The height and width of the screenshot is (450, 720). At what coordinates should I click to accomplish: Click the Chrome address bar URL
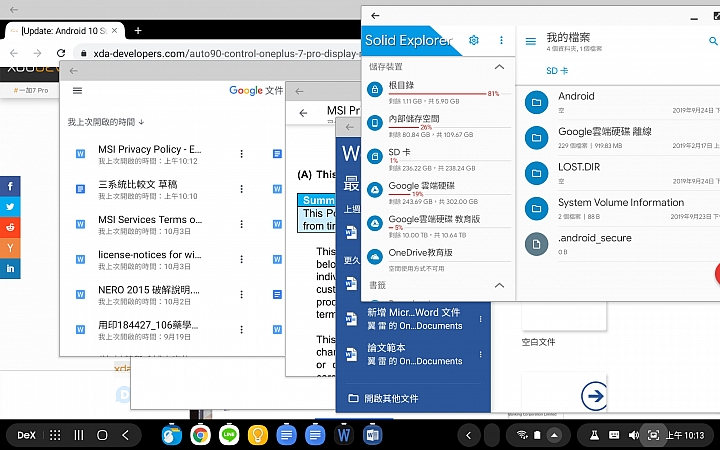[x=226, y=54]
